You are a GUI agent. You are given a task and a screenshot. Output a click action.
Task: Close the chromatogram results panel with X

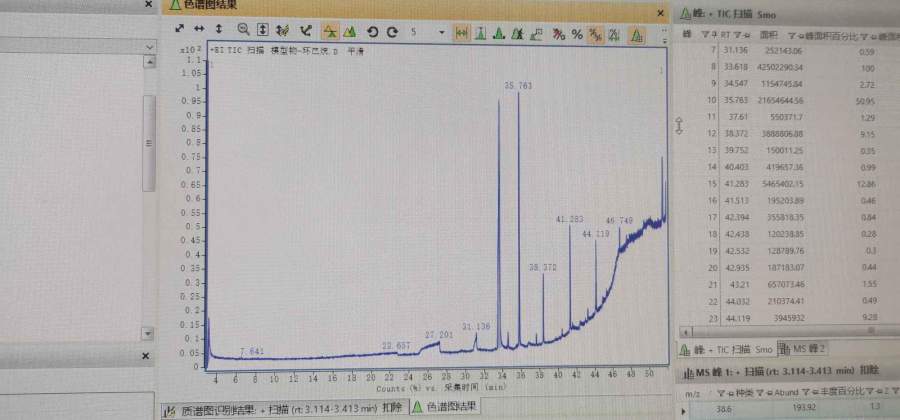click(660, 12)
